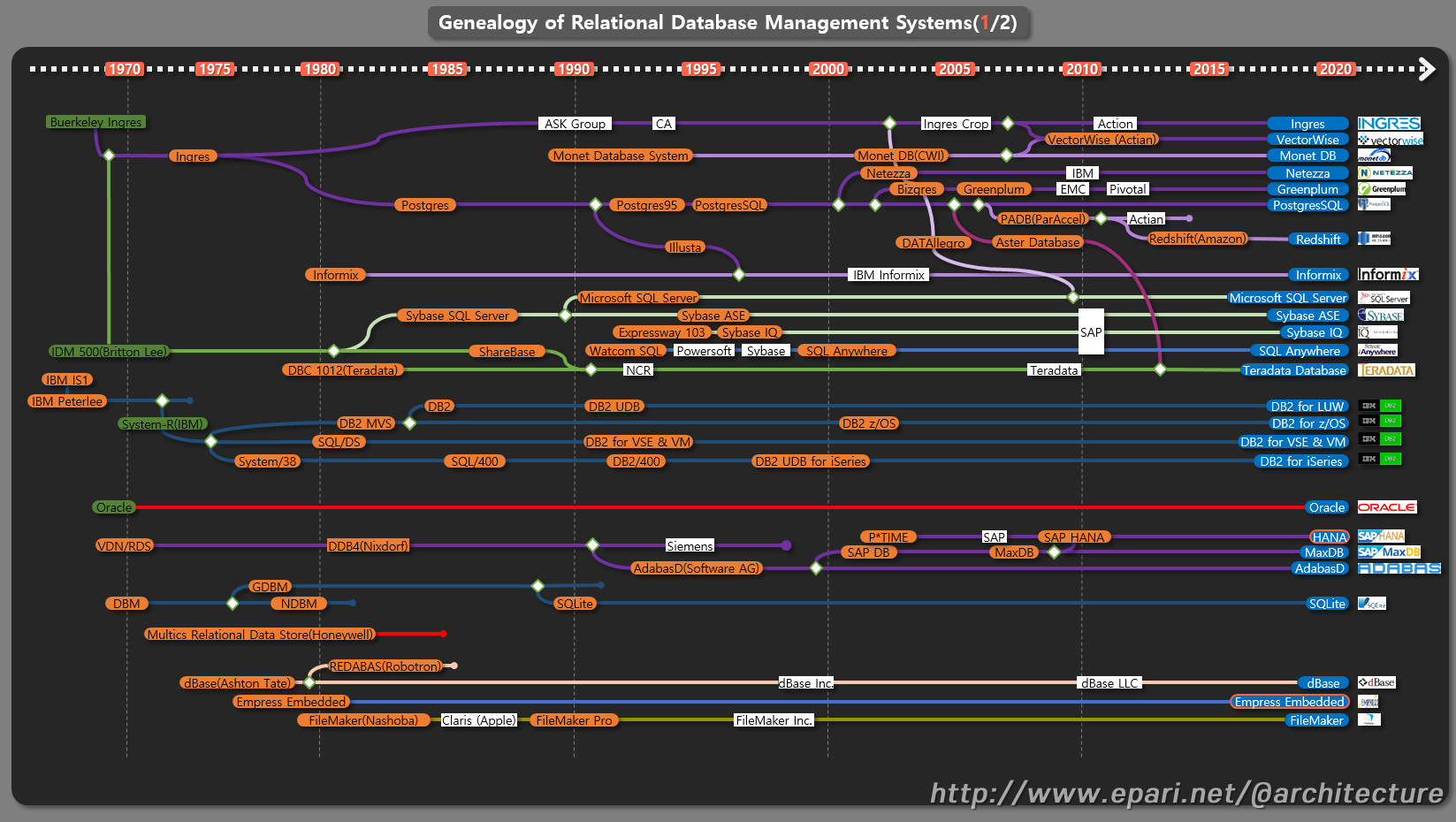Click the IBM DB2 logo next to DB2 for LUW
The width and height of the screenshot is (1456, 822).
(x=1380, y=406)
